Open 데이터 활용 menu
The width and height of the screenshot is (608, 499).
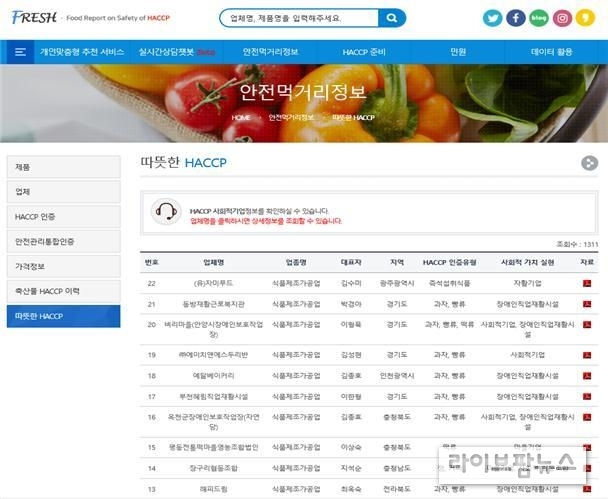[x=551, y=52]
